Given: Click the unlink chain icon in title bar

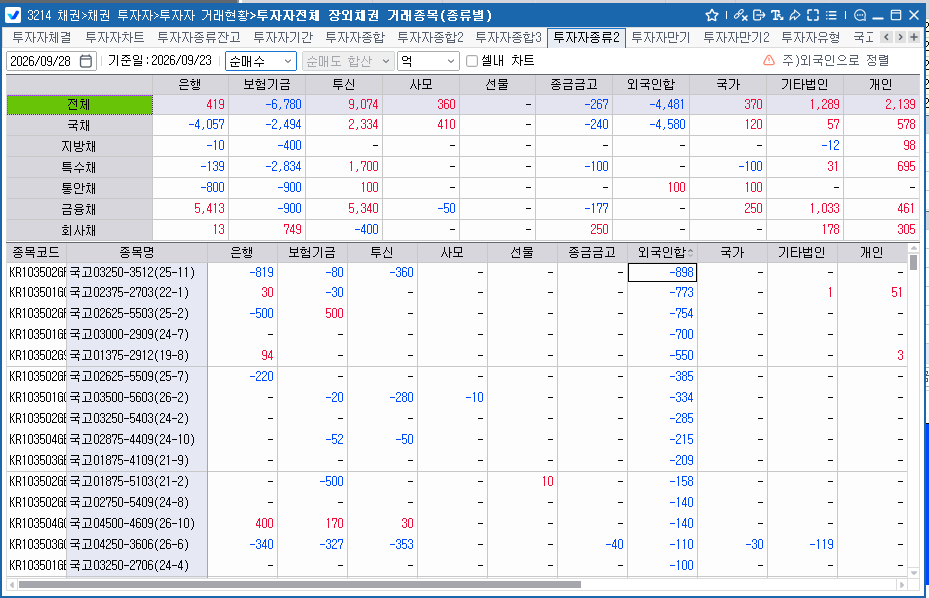Looking at the screenshot, I should 741,15.
